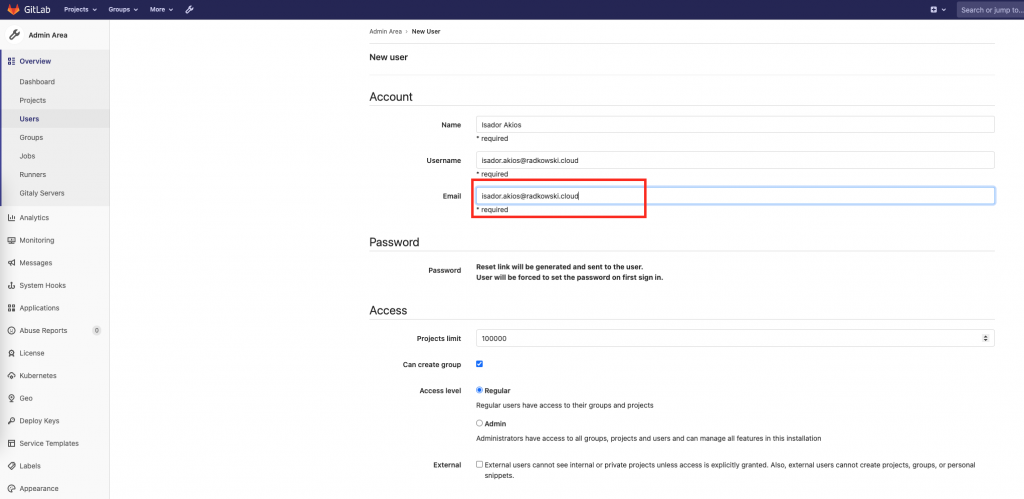Image resolution: width=1024 pixels, height=499 pixels.
Task: Expand the Groups dropdown in navbar
Action: (x=123, y=10)
